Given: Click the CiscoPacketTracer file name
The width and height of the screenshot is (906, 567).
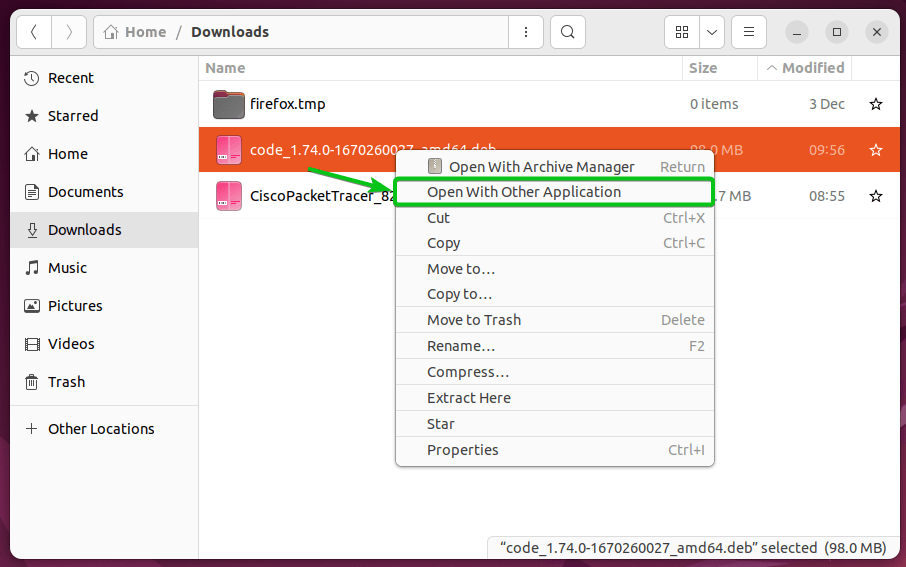Looking at the screenshot, I should [x=321, y=196].
